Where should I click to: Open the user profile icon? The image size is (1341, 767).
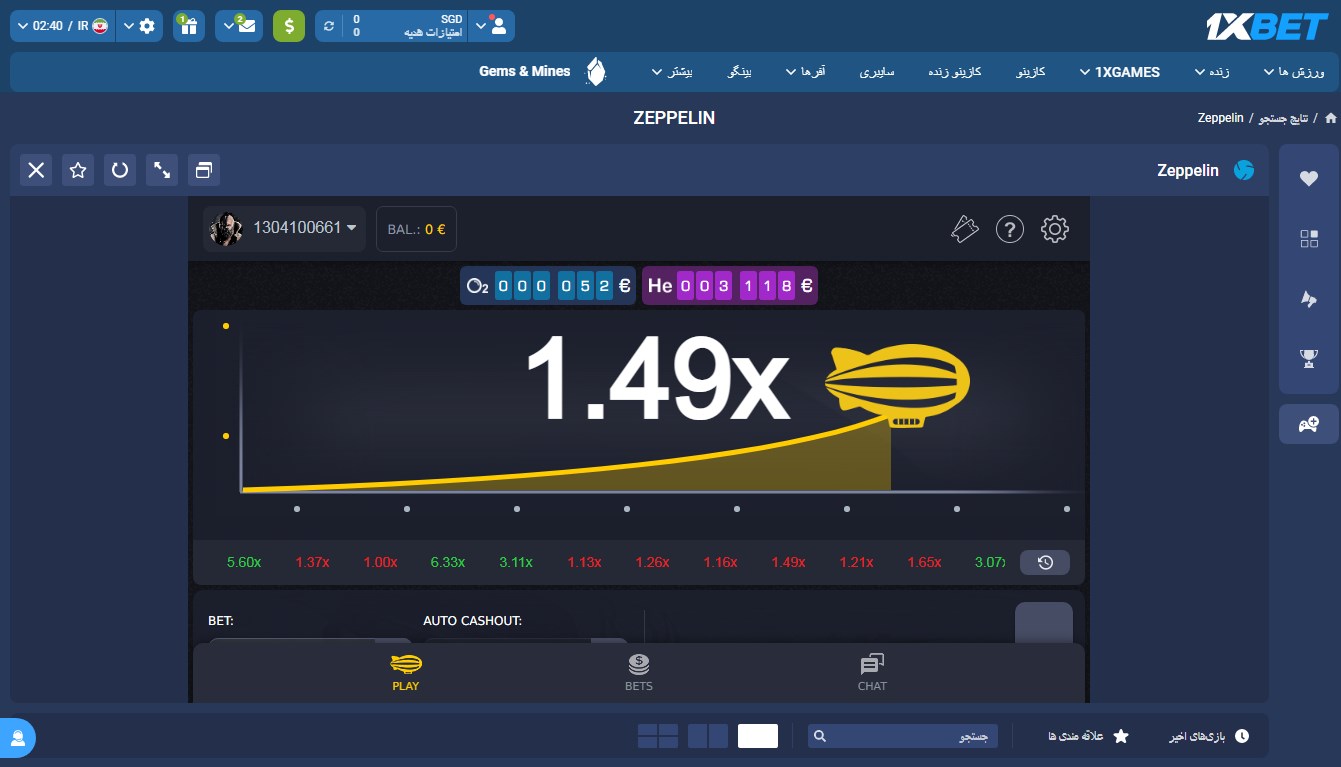tap(499, 26)
